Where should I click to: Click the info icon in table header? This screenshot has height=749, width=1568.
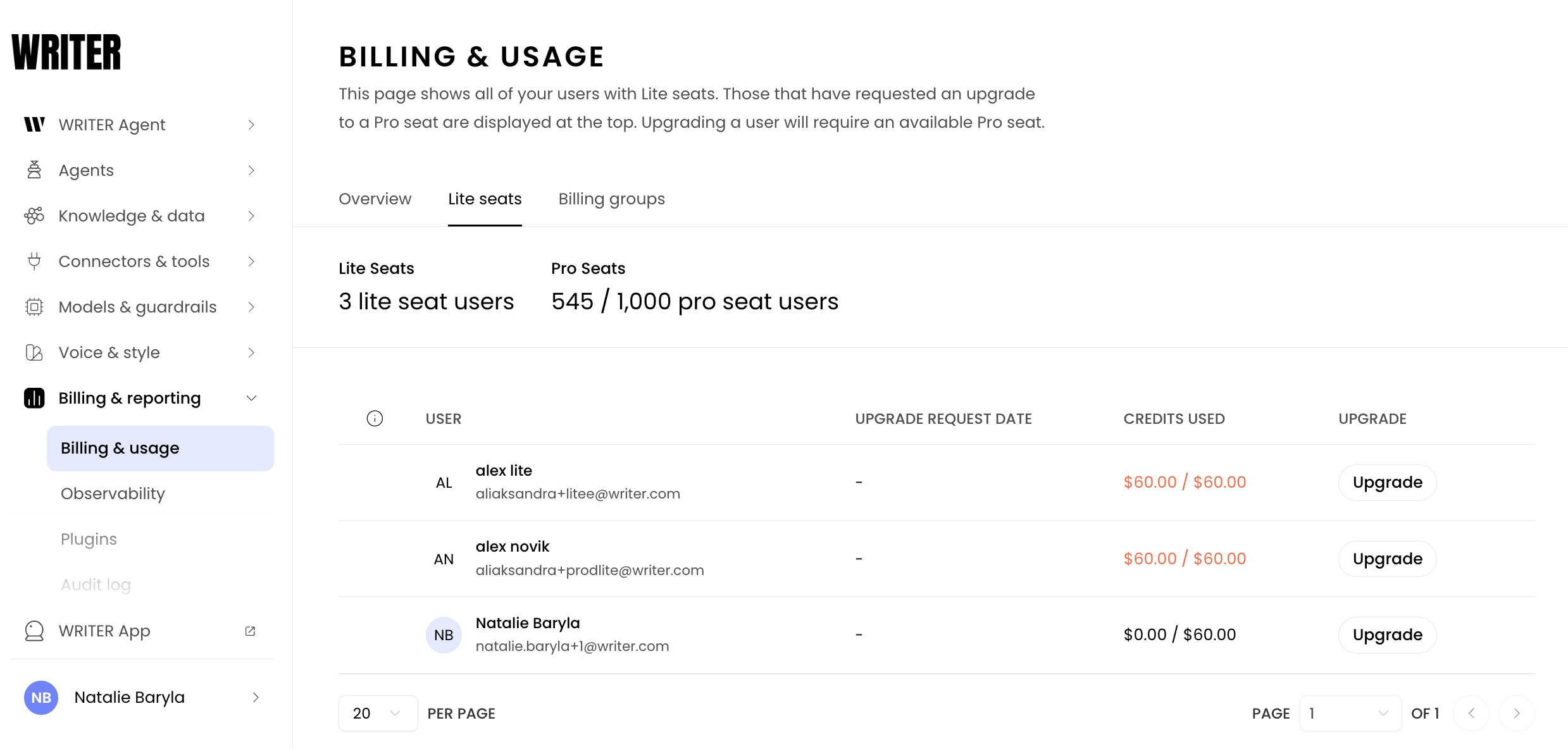pos(375,419)
